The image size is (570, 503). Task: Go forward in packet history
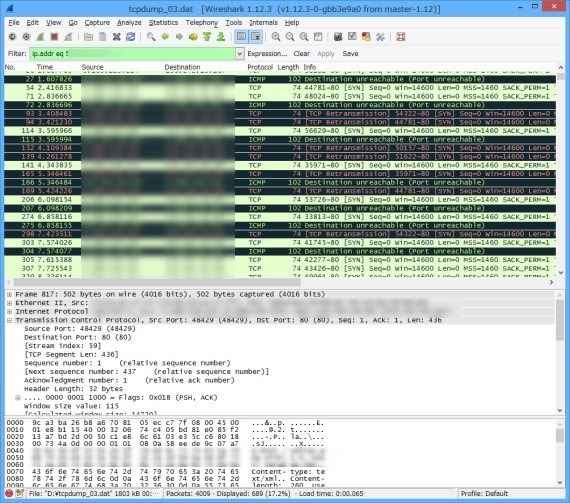[x=179, y=37]
